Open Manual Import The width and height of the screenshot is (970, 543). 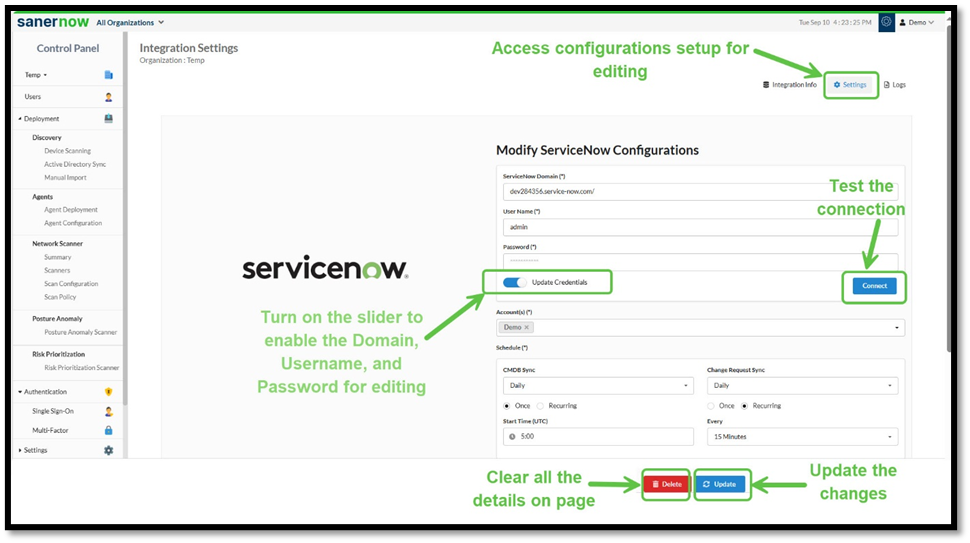65,178
